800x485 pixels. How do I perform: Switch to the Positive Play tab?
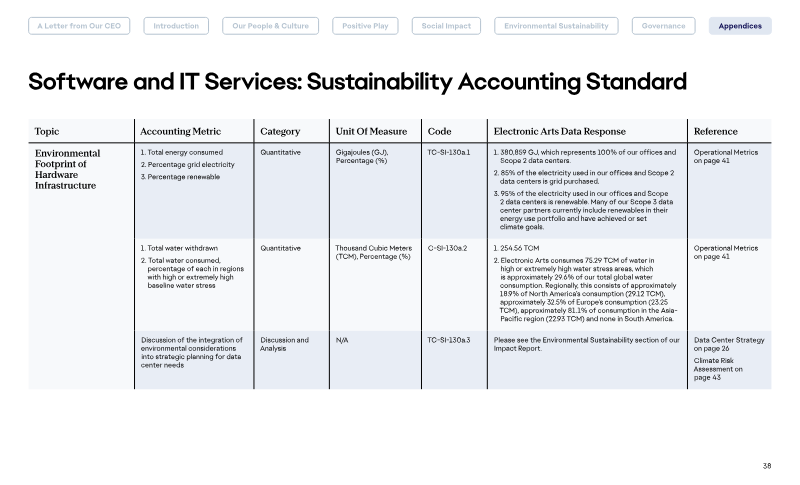click(365, 26)
